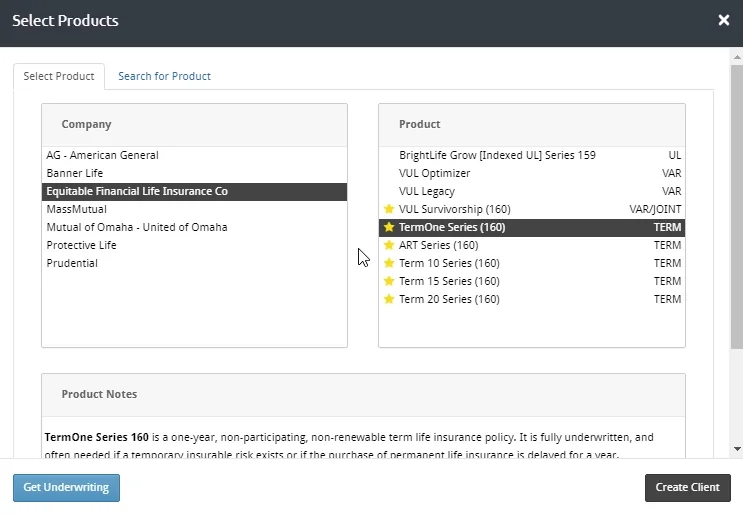
Task: Pick Mutual of Omaha - United of Omaha
Action: [x=194, y=227]
